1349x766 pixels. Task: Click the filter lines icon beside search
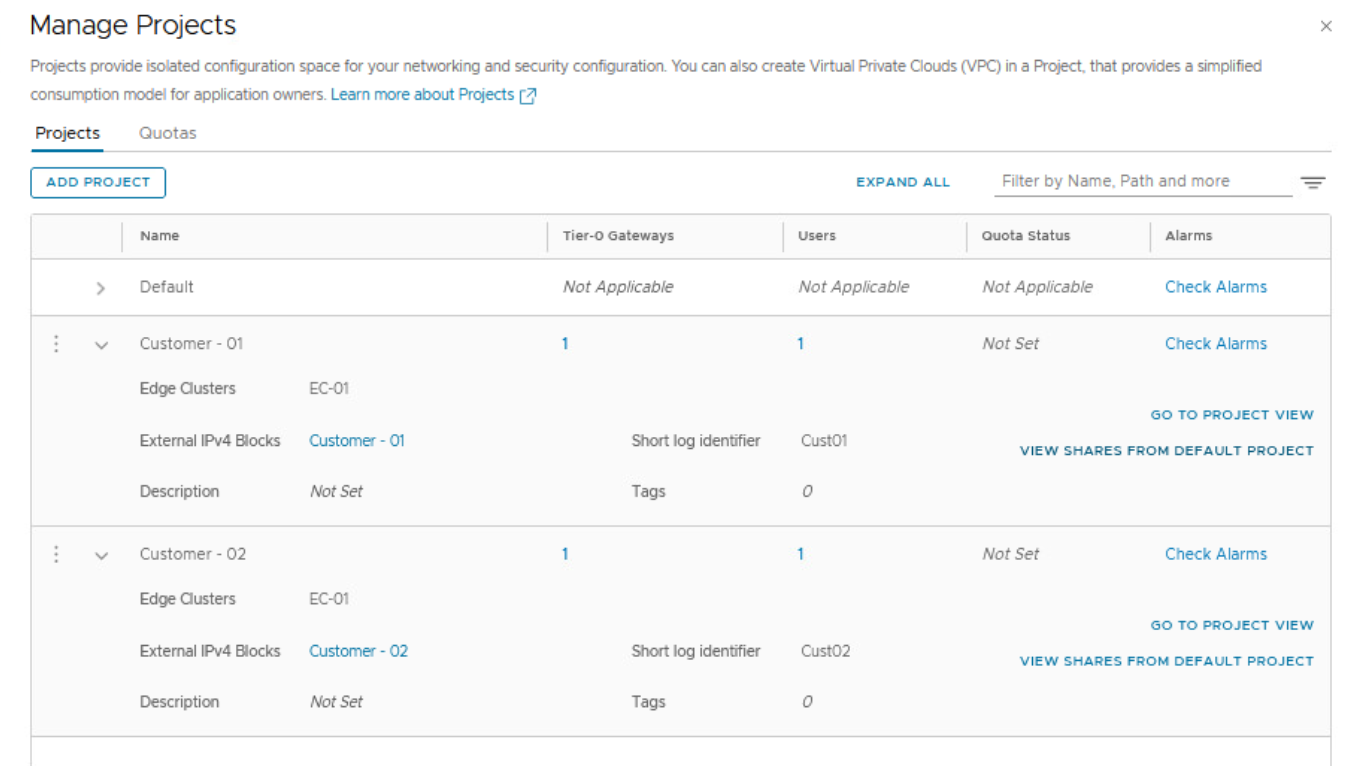1312,183
